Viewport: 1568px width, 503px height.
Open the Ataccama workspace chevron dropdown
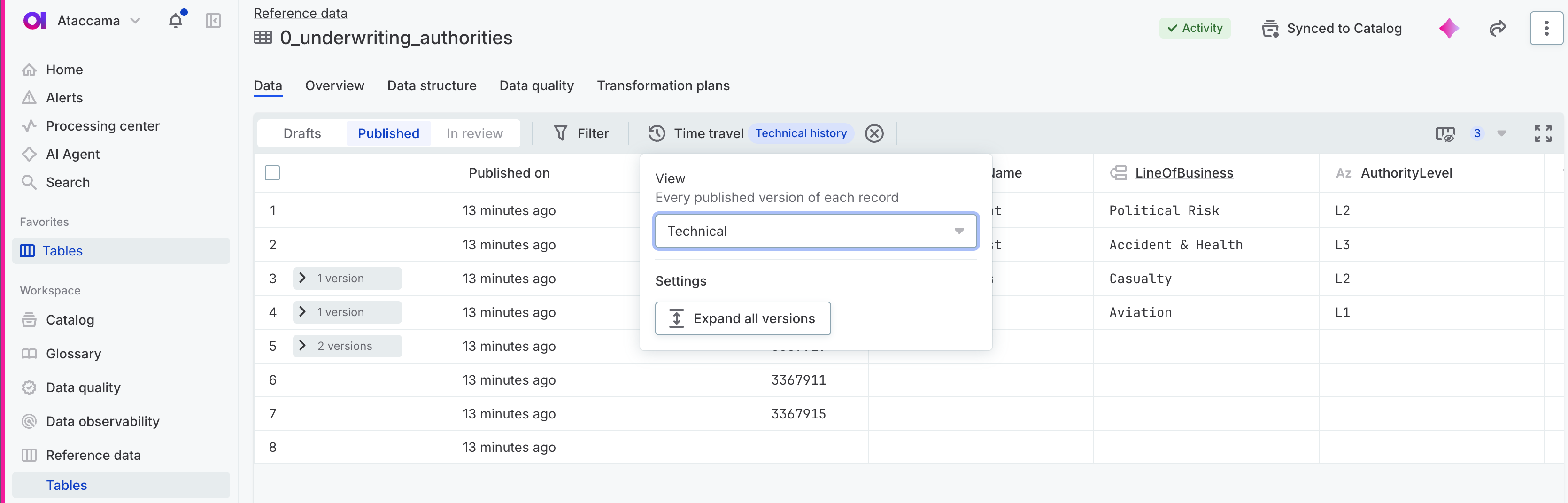point(136,21)
